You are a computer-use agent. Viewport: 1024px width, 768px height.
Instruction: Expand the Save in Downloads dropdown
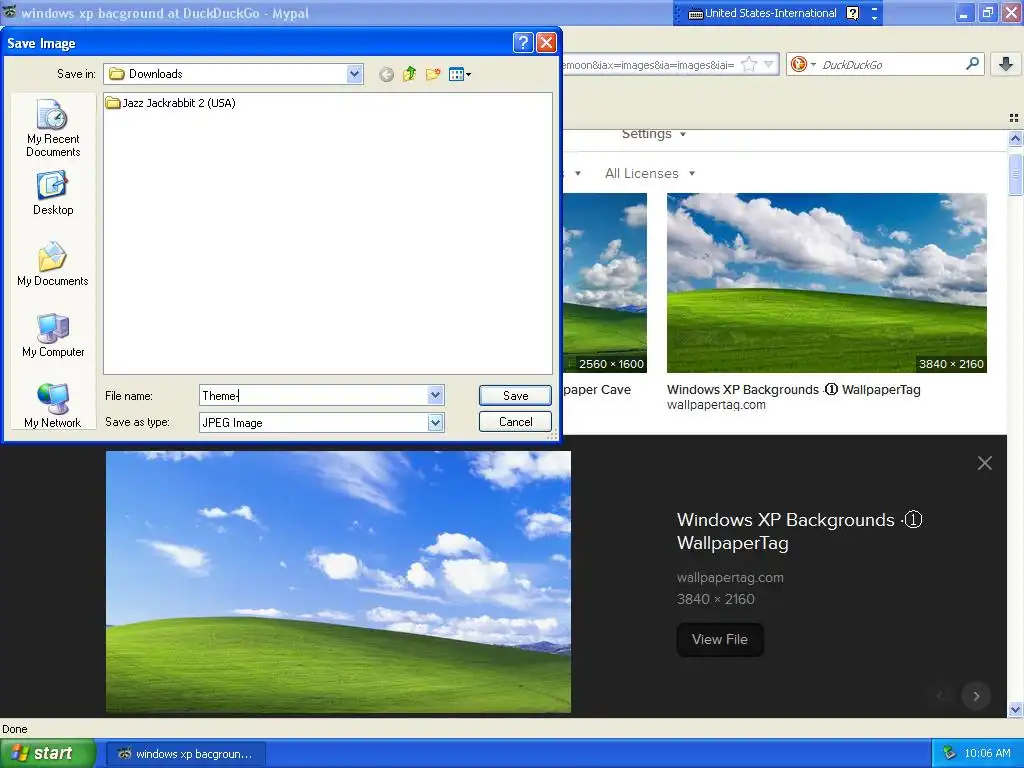coord(355,74)
